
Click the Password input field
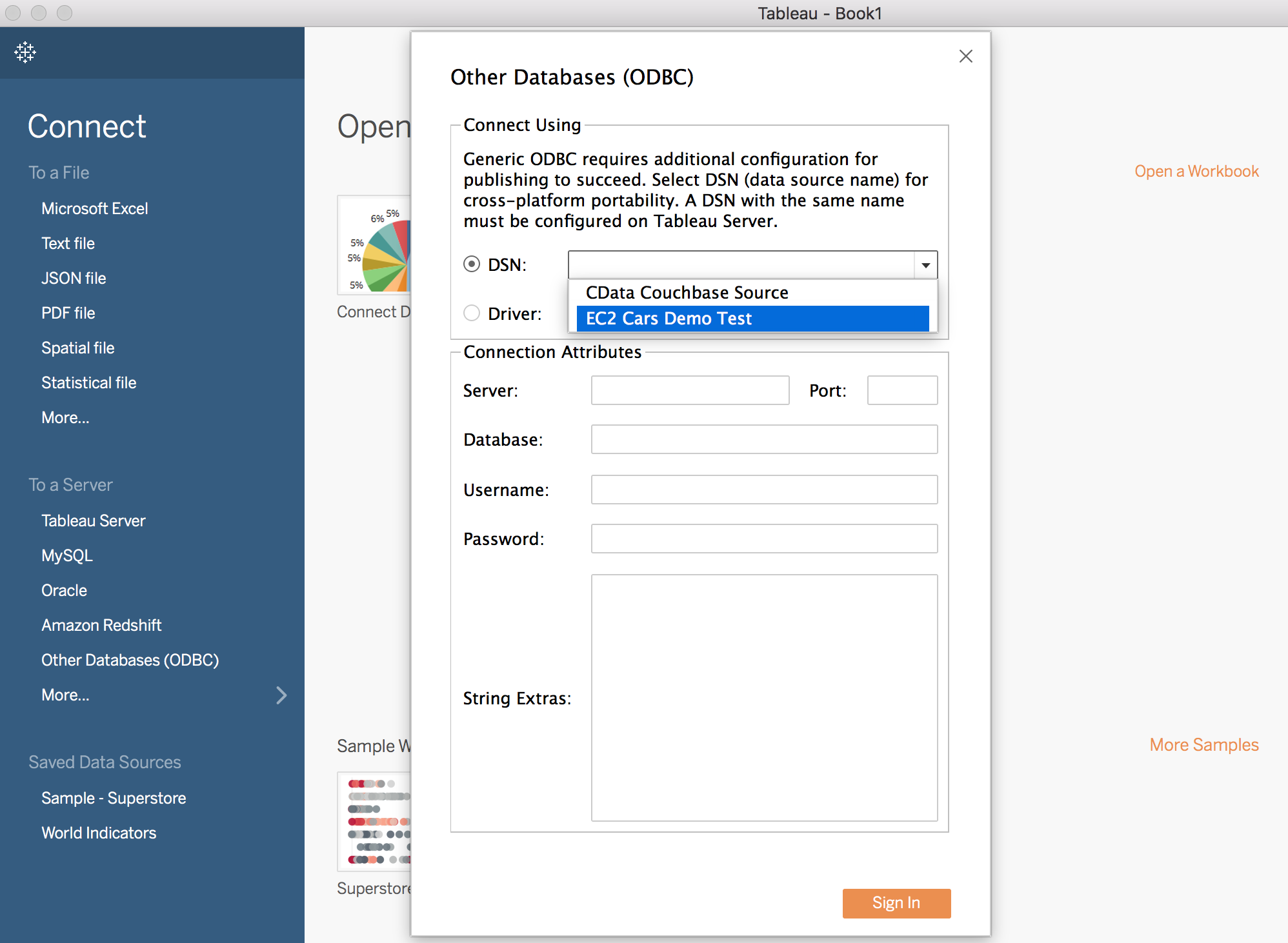coord(763,538)
